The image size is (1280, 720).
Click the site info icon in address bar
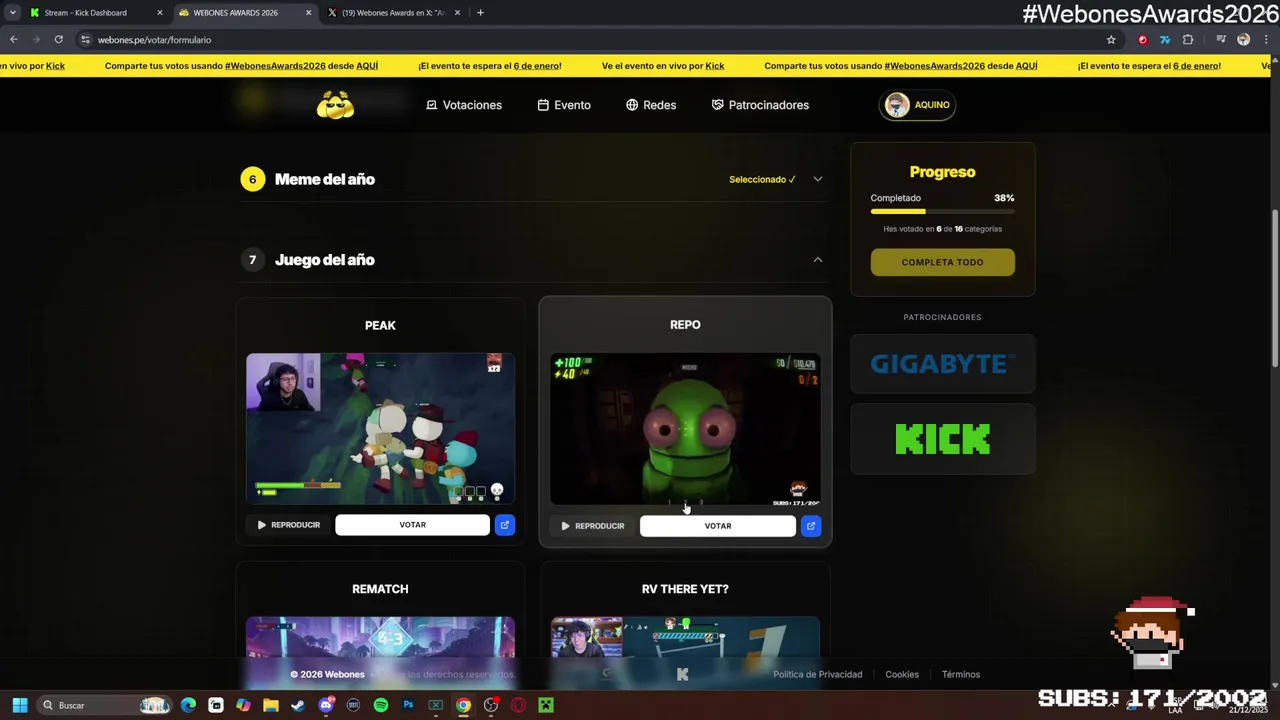85,40
